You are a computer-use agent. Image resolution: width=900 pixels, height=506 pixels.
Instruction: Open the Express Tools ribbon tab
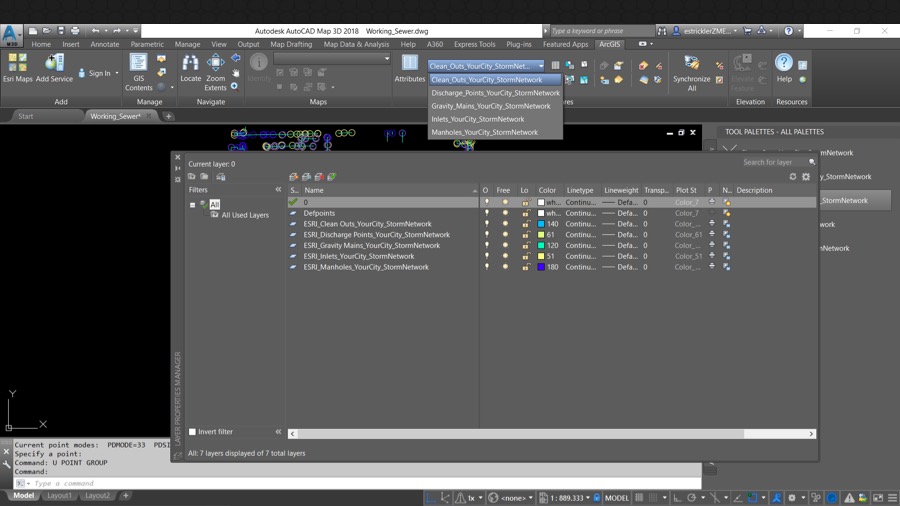[x=474, y=44]
